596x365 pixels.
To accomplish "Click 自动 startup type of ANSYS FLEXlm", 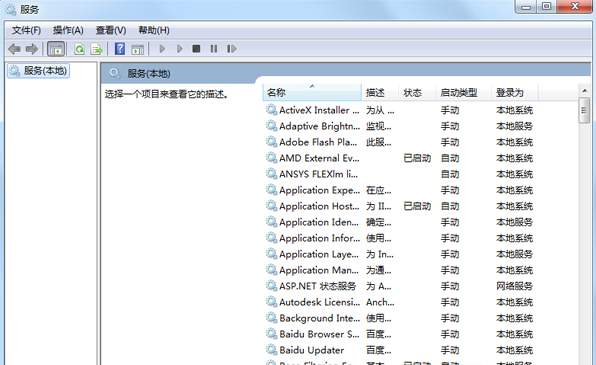I will point(450,174).
